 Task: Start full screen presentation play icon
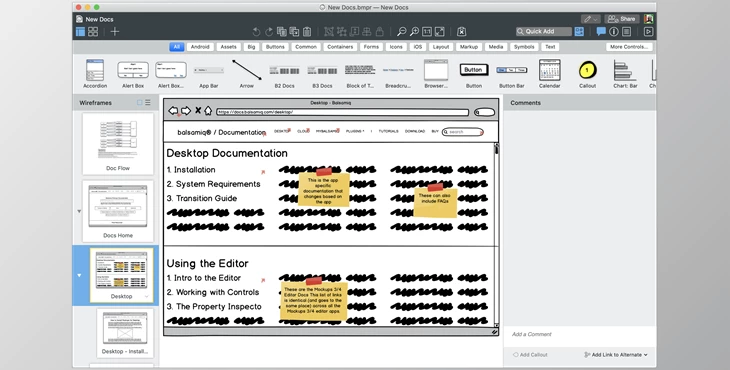click(648, 32)
